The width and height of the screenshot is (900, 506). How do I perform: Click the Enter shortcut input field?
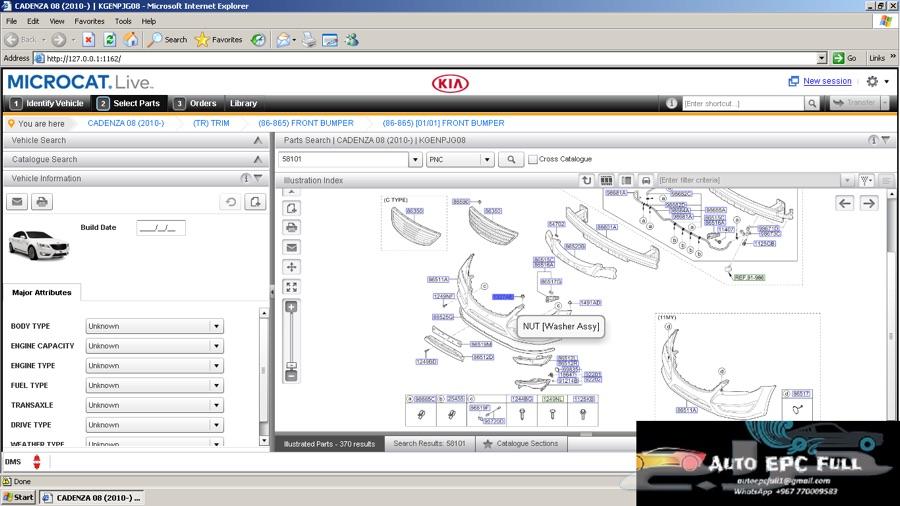click(743, 103)
